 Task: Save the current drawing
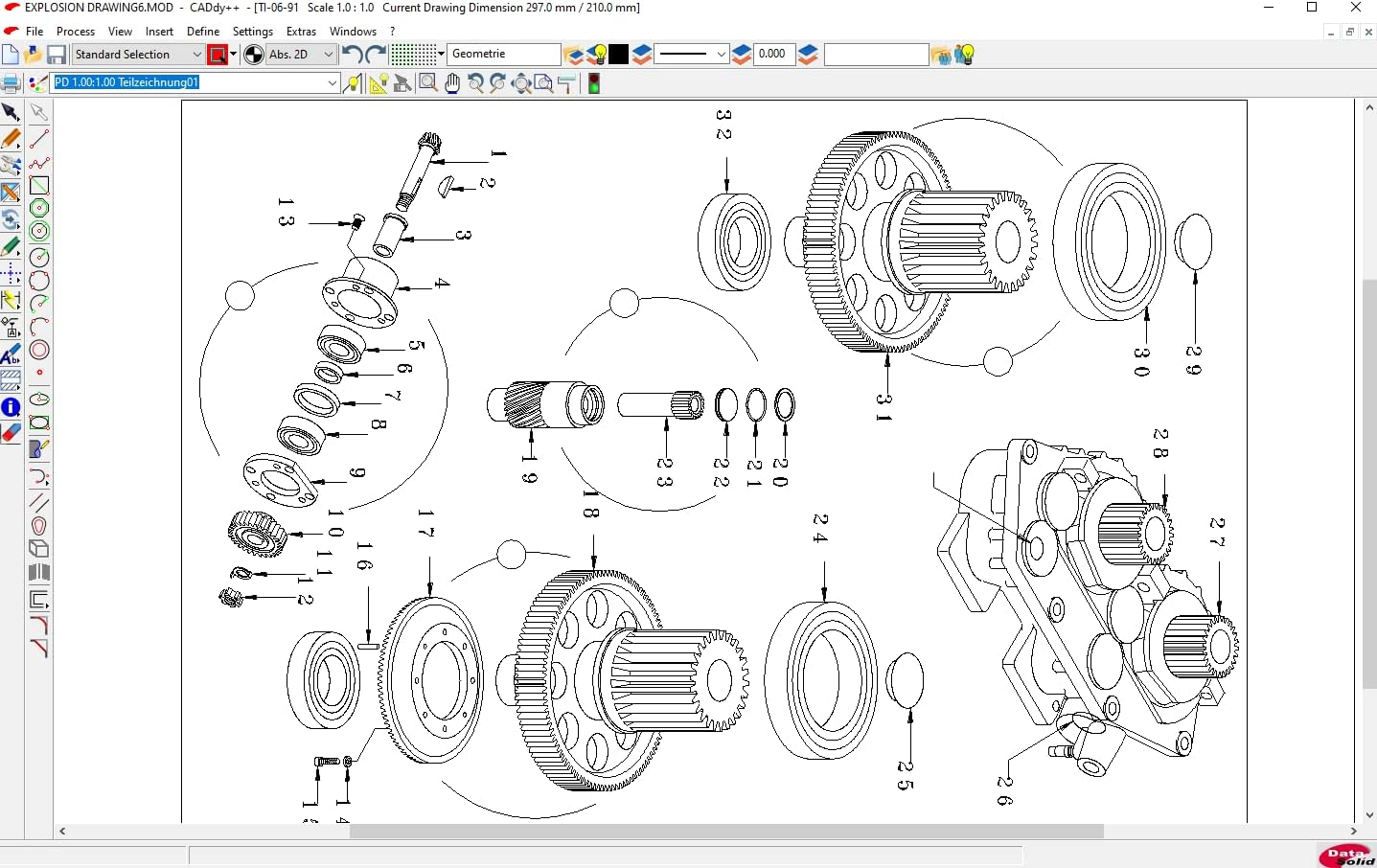(x=57, y=55)
